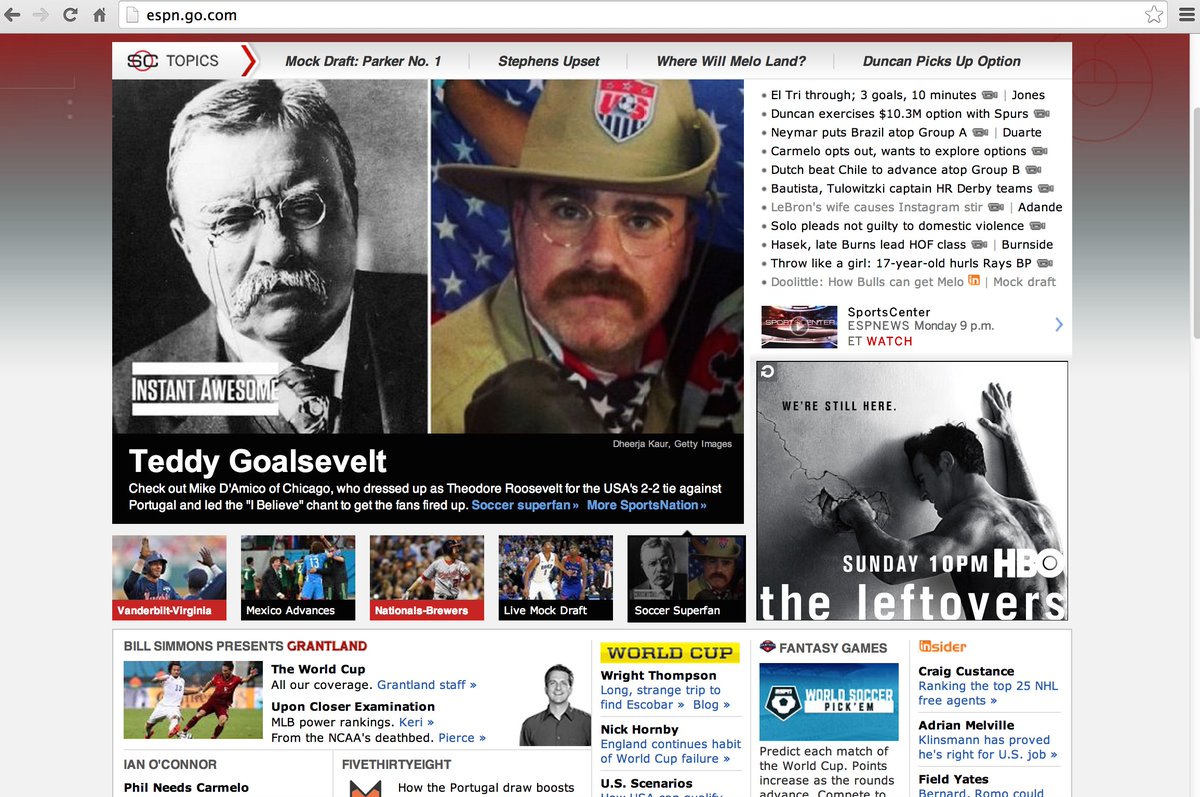Open Duncan Picks Up Option topic

[x=942, y=61]
